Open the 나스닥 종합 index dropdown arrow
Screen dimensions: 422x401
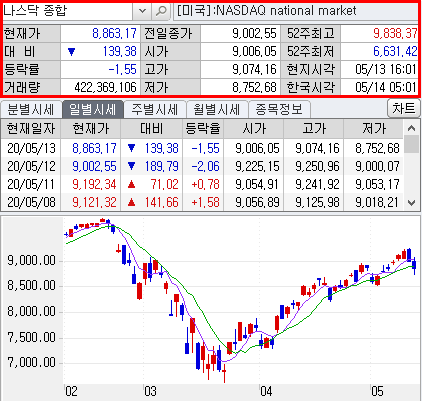tap(142, 11)
